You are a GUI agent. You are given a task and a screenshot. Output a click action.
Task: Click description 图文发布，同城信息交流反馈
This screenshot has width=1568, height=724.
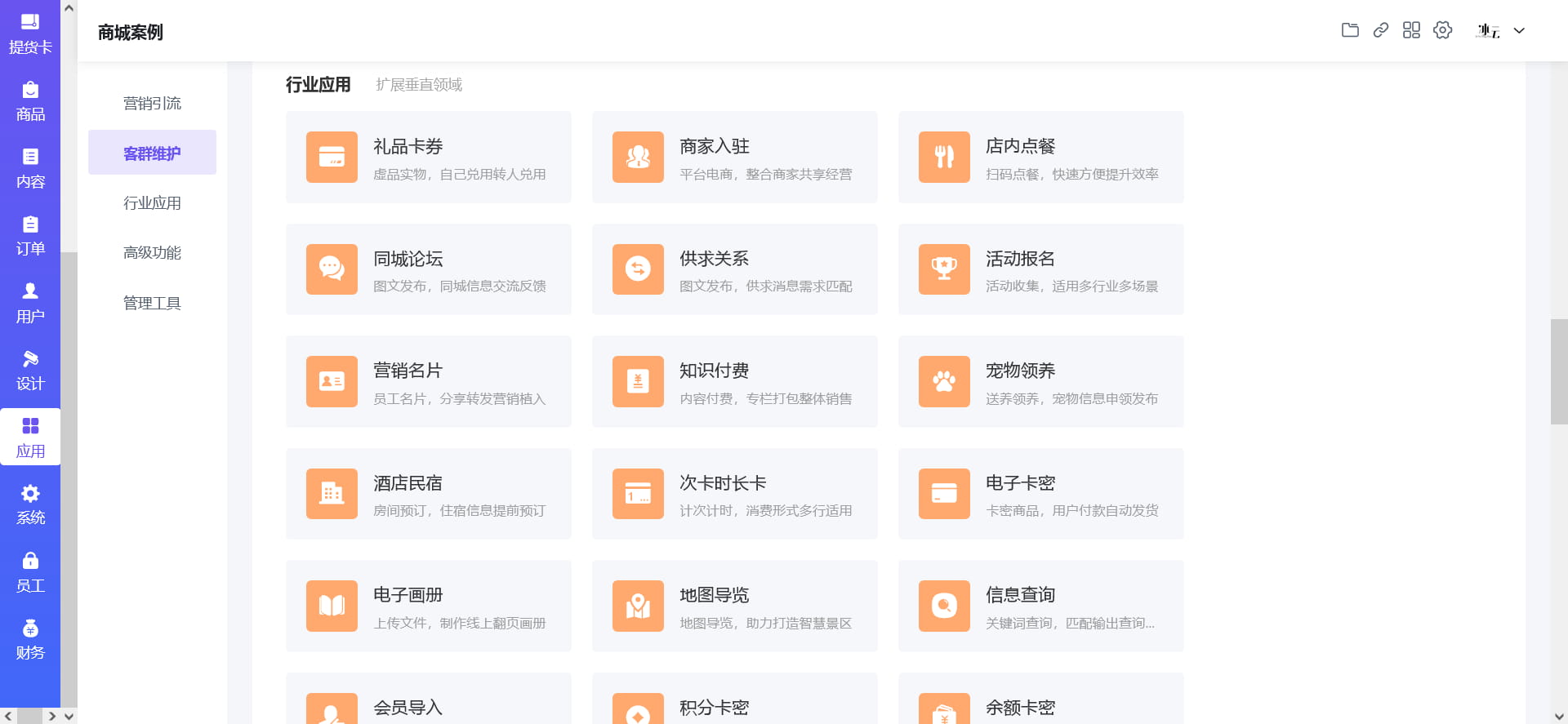[x=460, y=286]
